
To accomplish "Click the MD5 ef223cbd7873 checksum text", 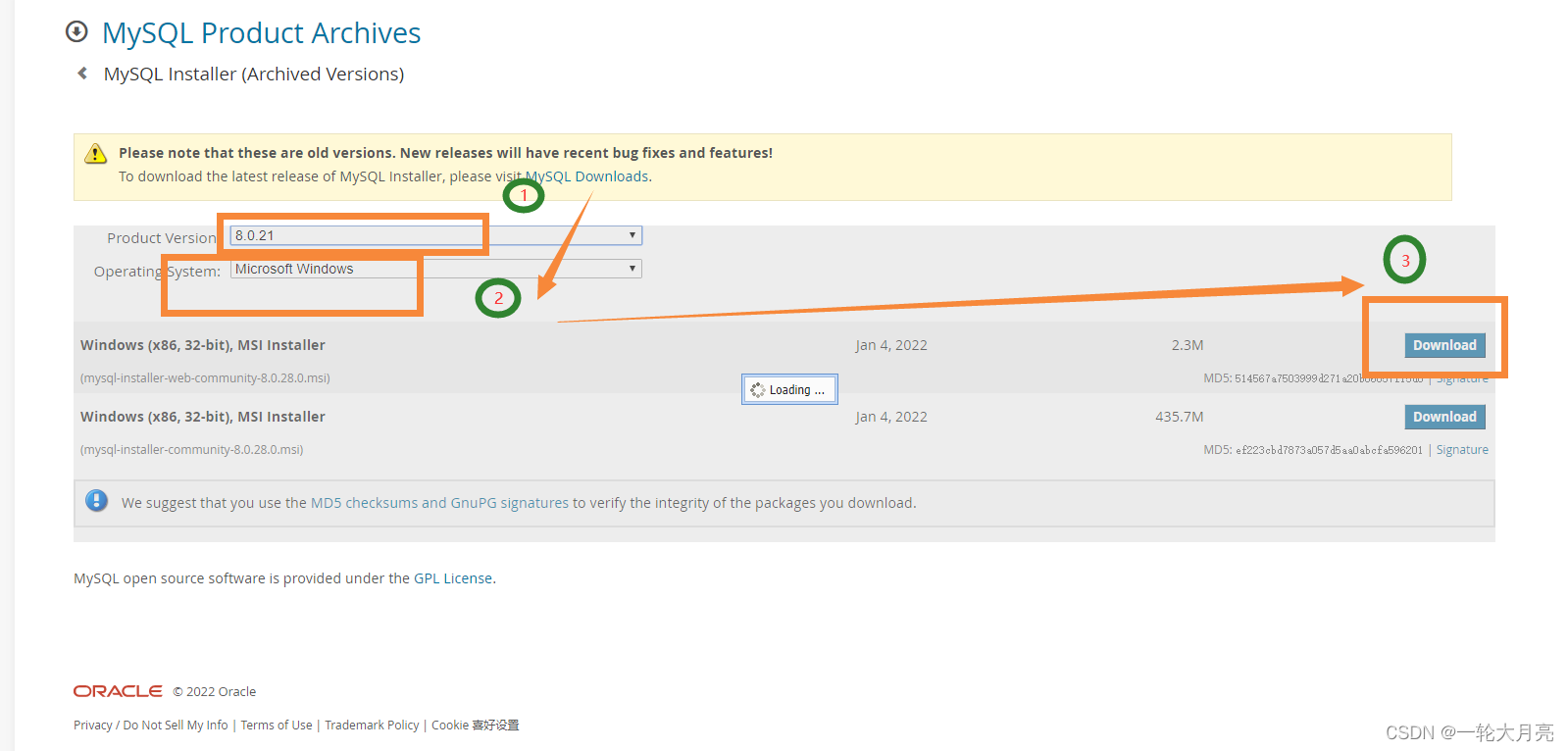I will (x=1313, y=450).
